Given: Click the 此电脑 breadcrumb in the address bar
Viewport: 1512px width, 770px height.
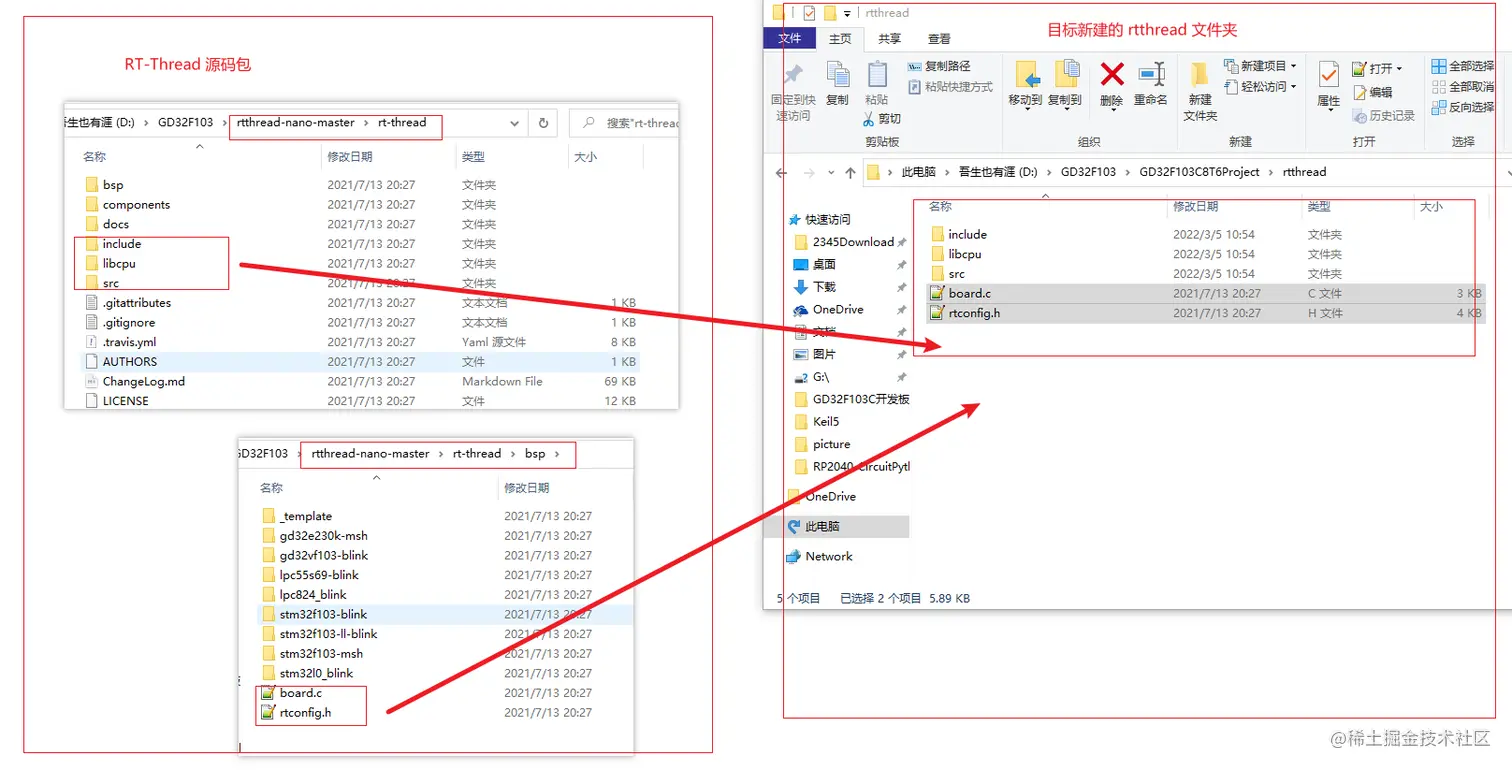Looking at the screenshot, I should [x=918, y=172].
